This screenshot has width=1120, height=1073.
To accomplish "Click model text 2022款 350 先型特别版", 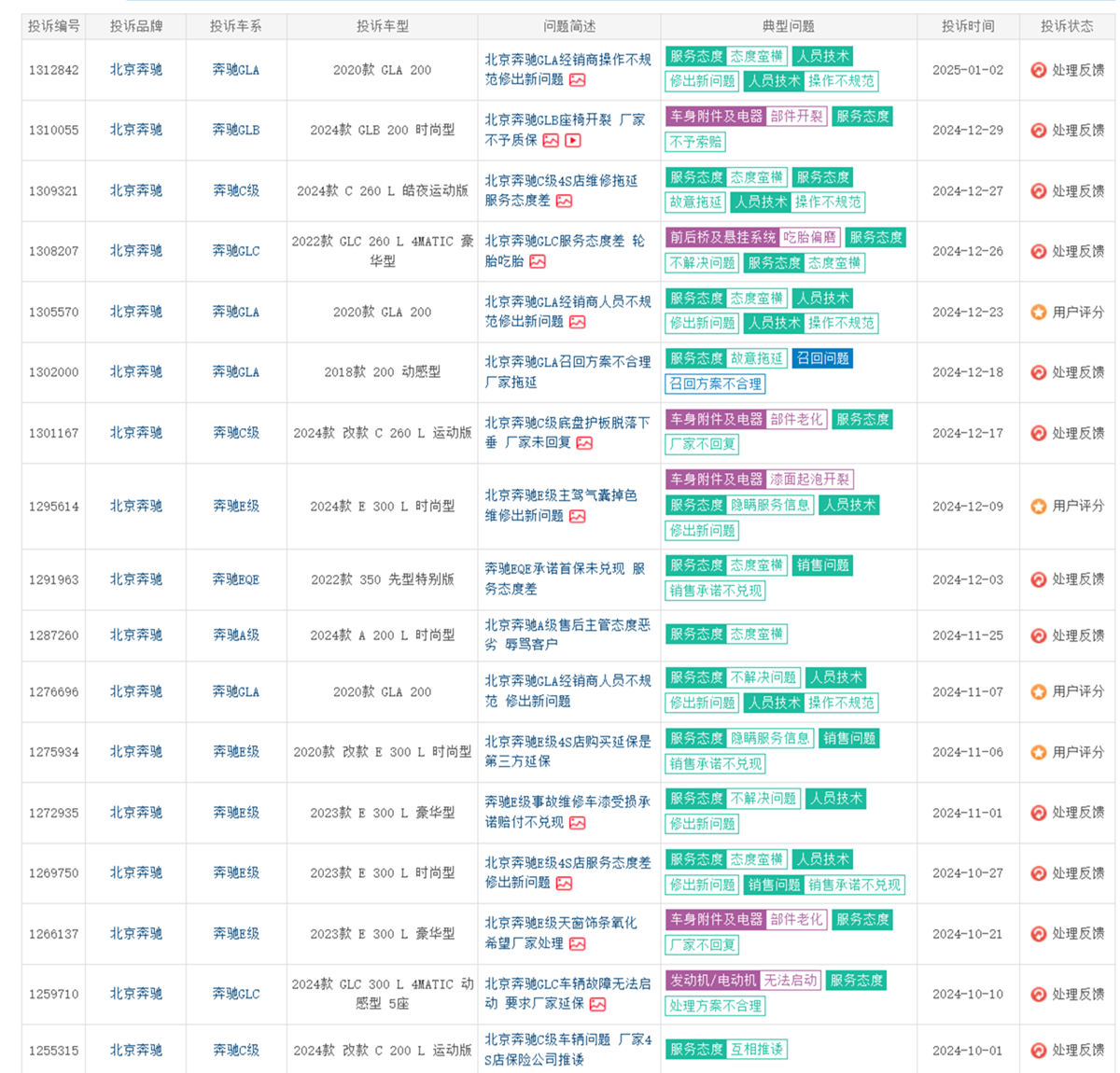I will click(383, 579).
